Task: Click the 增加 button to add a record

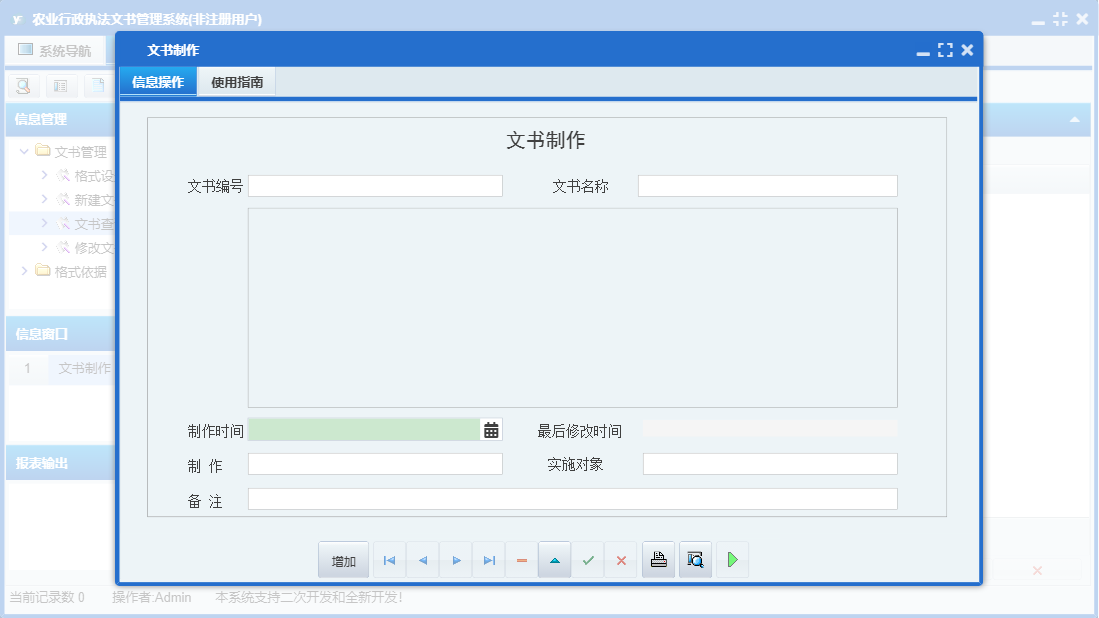Action: pos(343,559)
